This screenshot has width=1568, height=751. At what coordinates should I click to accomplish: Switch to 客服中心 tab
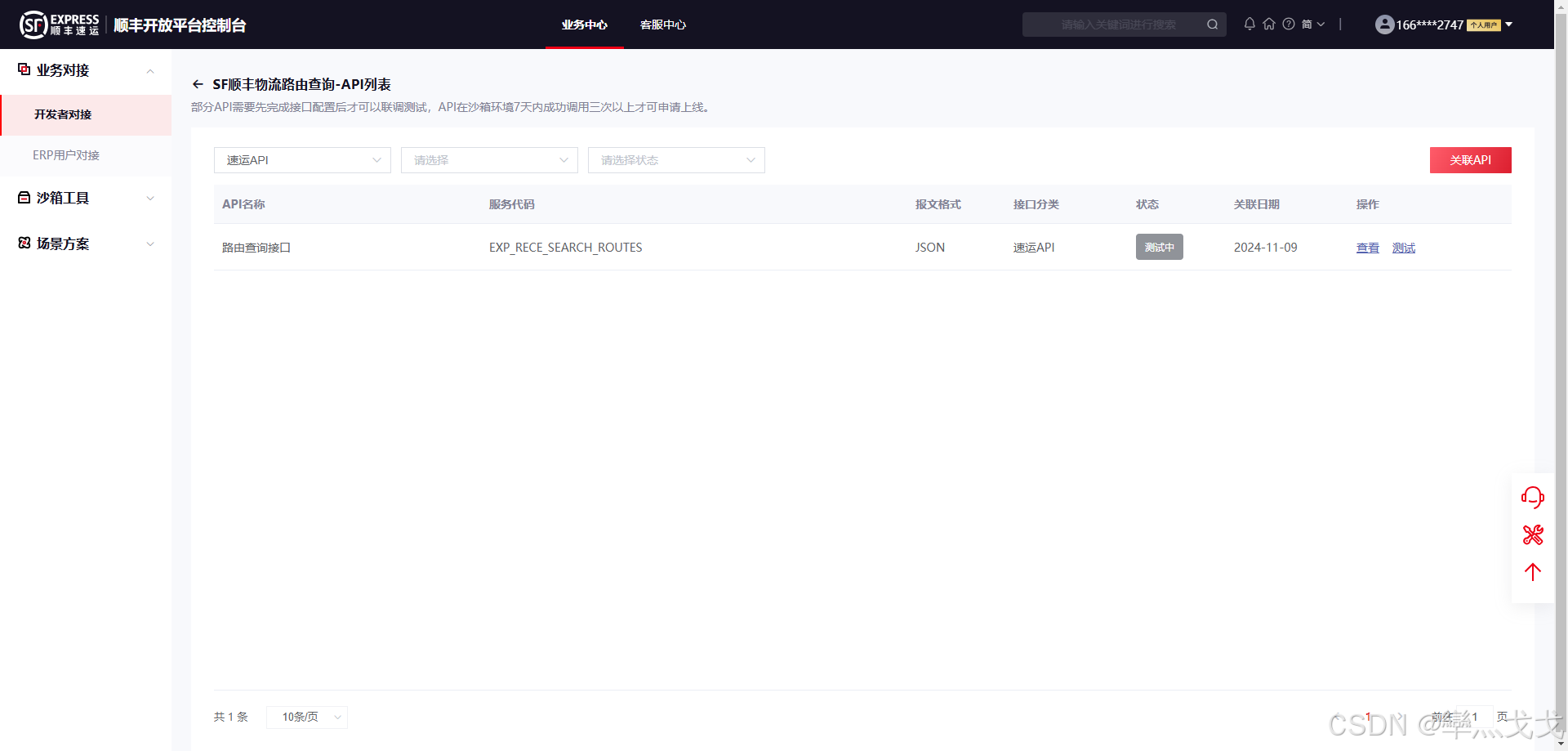pos(663,25)
